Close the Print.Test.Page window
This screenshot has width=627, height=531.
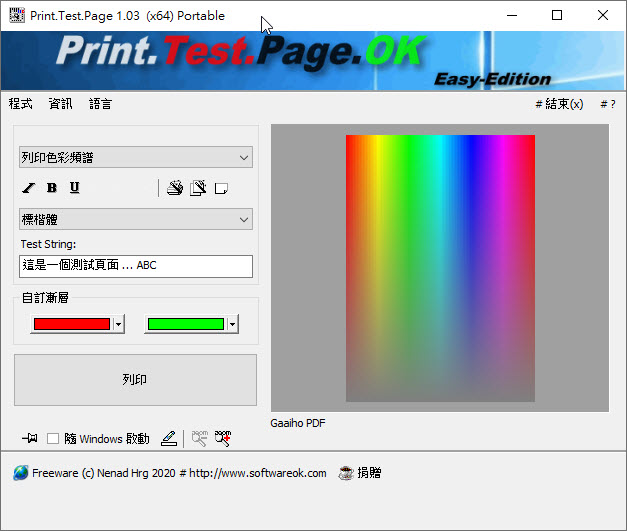tap(603, 15)
